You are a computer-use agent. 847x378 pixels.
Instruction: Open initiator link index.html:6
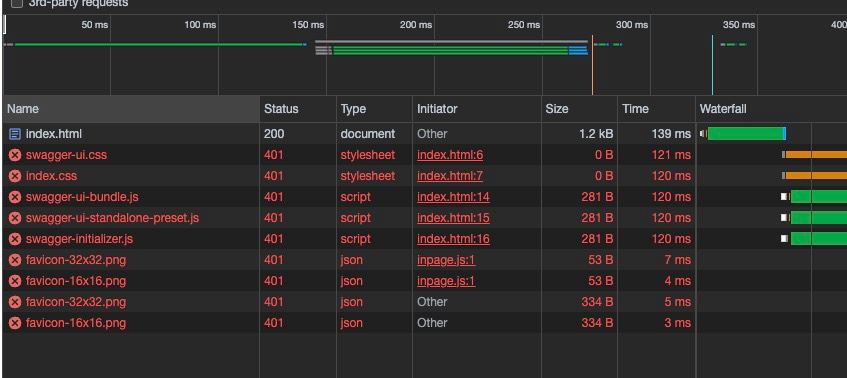(450, 155)
